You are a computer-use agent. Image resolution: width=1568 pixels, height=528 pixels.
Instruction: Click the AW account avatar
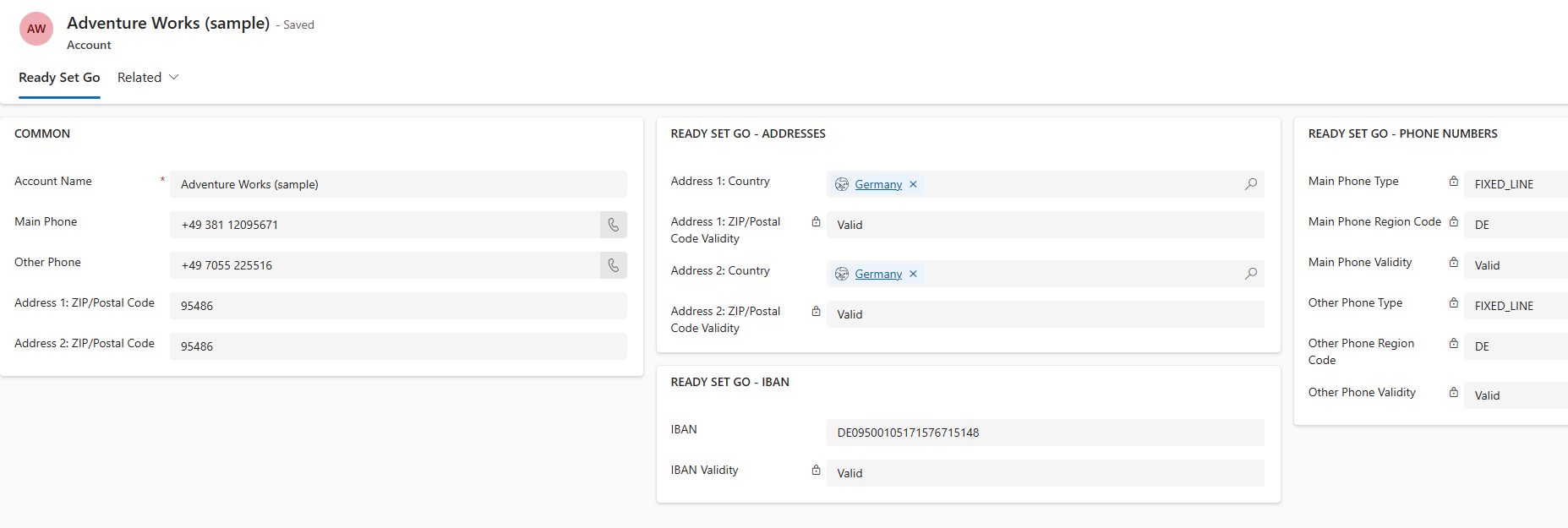pos(36,29)
